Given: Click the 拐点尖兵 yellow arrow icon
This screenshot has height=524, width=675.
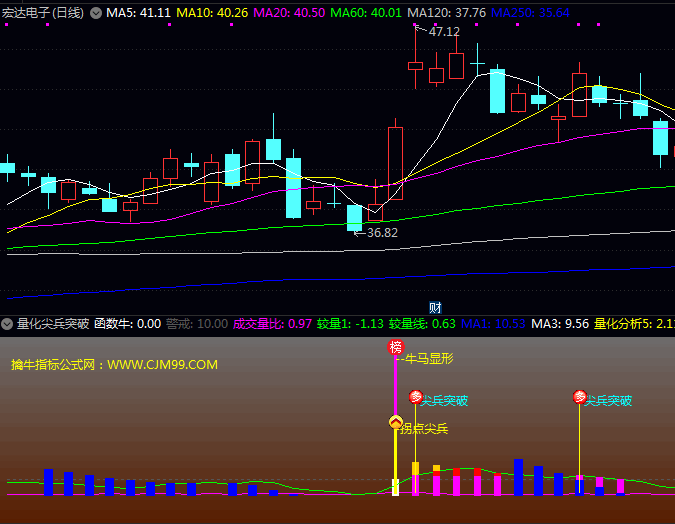Looking at the screenshot, I should pyautogui.click(x=395, y=422).
